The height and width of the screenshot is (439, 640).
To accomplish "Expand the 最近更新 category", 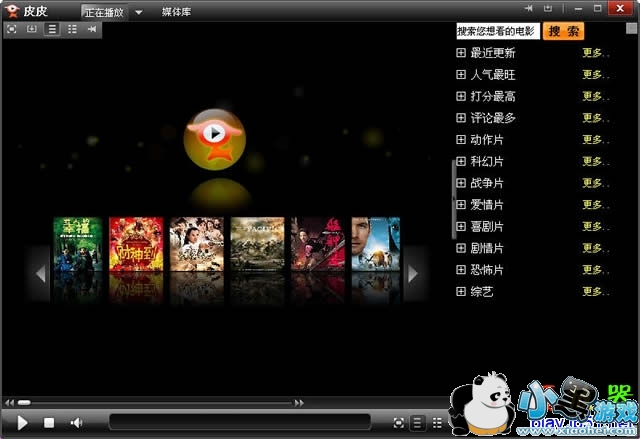I will point(461,53).
